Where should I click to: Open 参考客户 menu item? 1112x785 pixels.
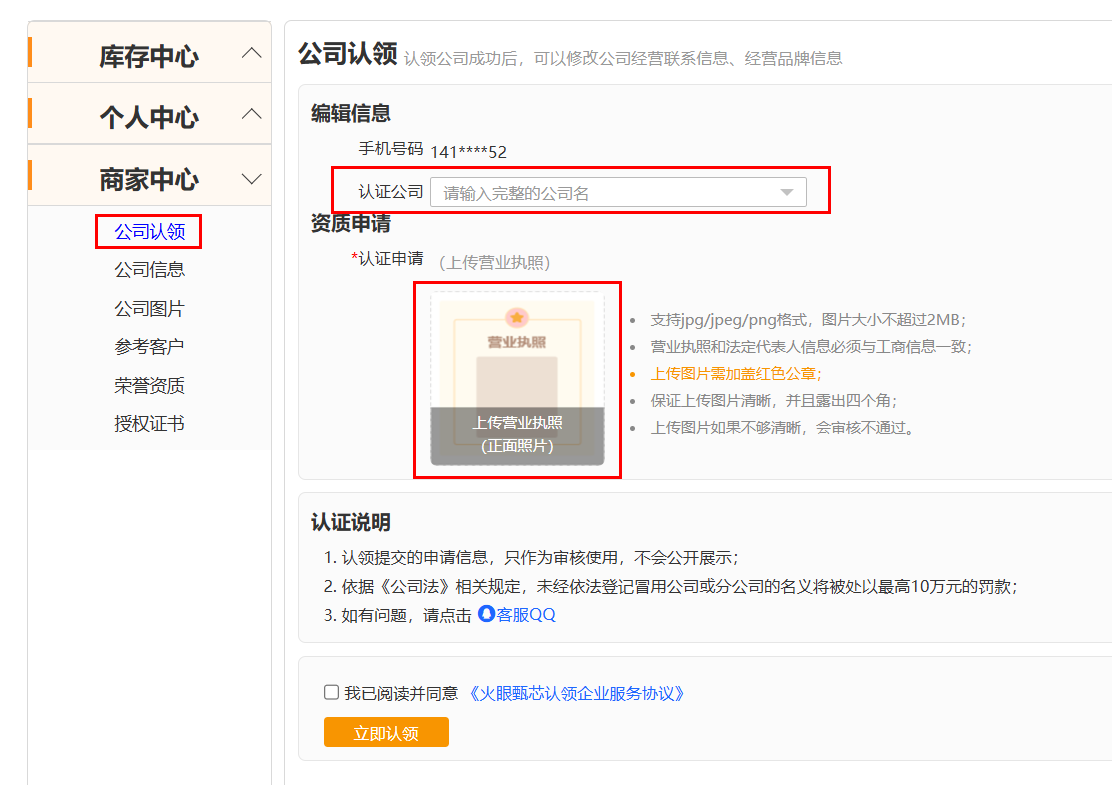click(150, 347)
